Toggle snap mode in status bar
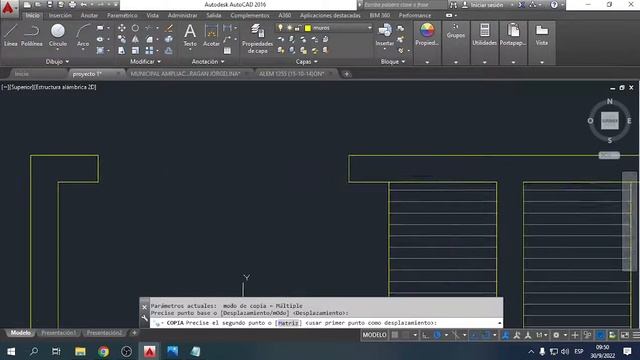Screen dimensions: 640x360 pyautogui.click(x=406, y=335)
